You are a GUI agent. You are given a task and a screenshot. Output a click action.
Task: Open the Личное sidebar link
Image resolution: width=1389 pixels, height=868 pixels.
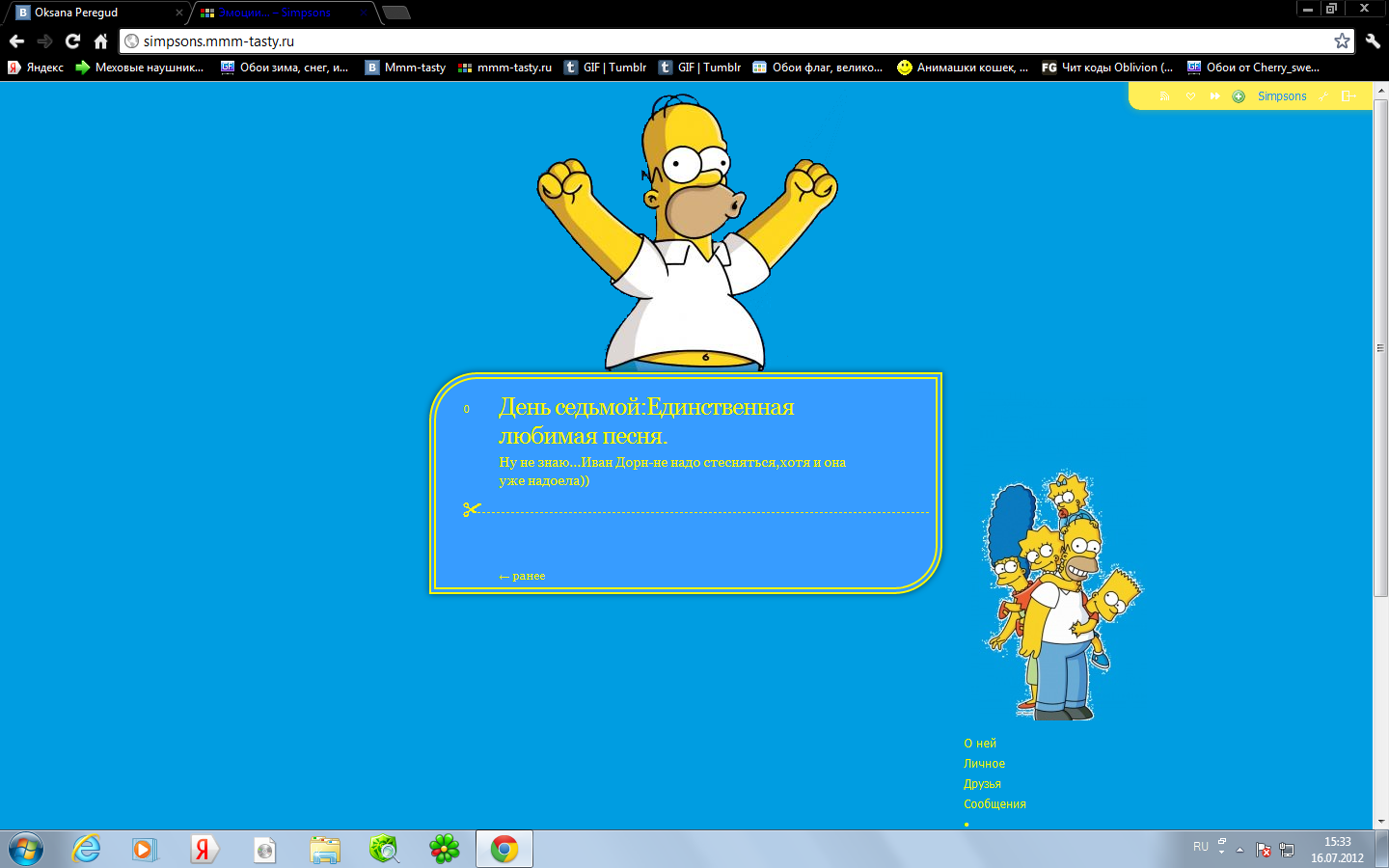(984, 764)
